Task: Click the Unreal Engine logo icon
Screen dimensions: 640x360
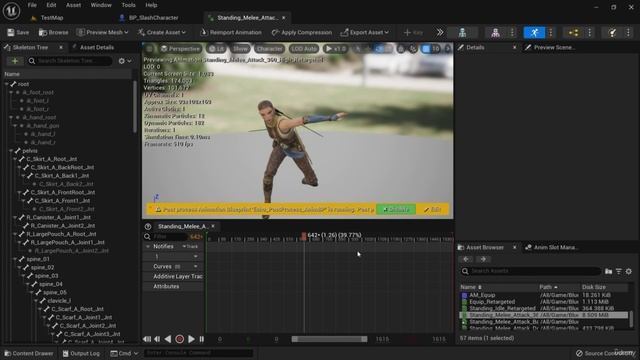Action: click(11, 11)
